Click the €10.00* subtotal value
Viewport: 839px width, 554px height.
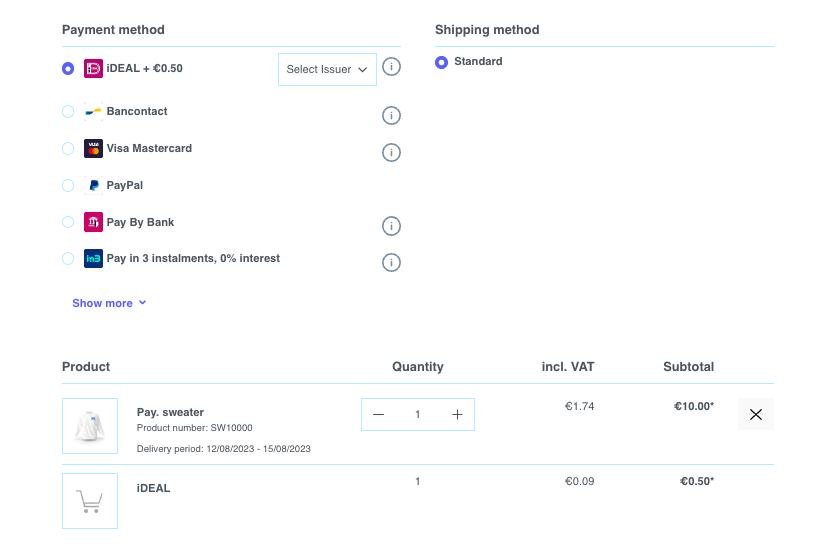pyautogui.click(x=694, y=406)
